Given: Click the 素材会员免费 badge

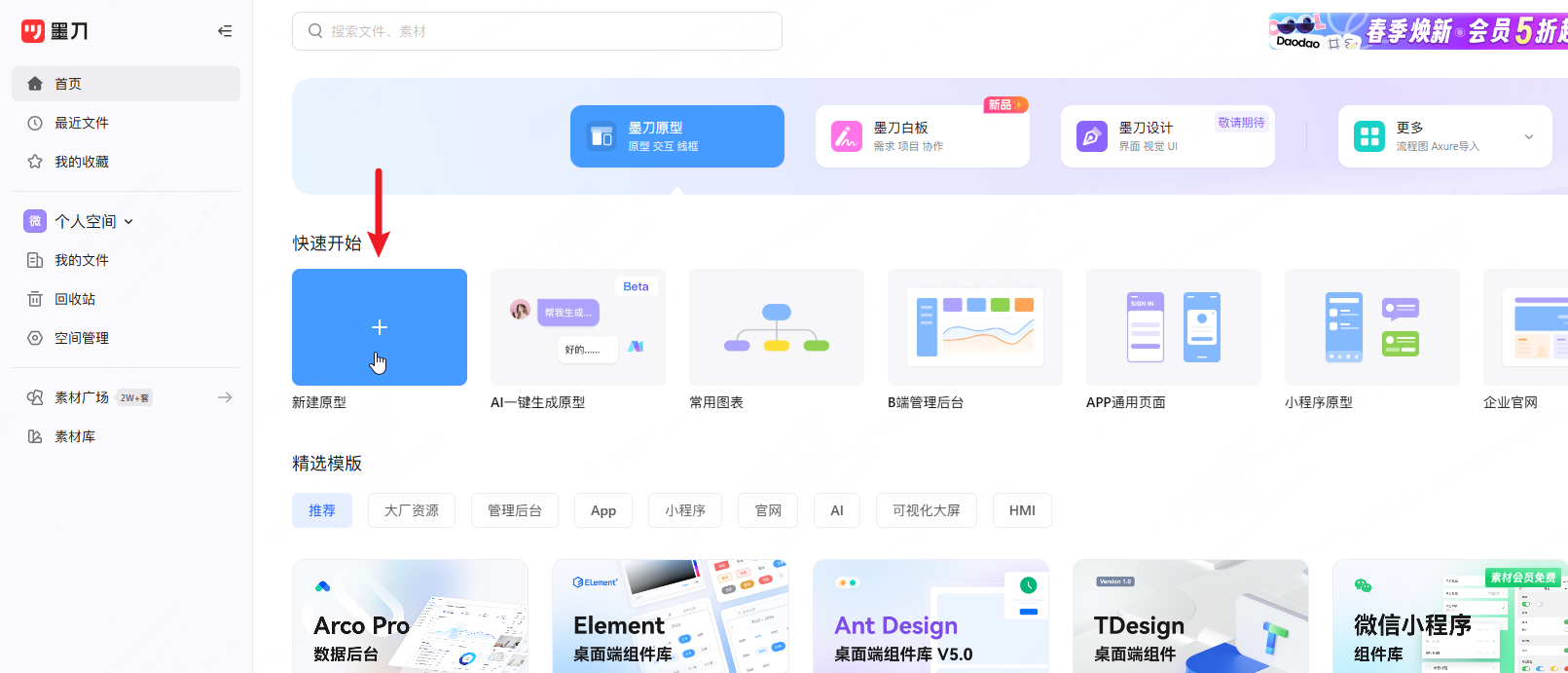Looking at the screenshot, I should coord(1523,578).
